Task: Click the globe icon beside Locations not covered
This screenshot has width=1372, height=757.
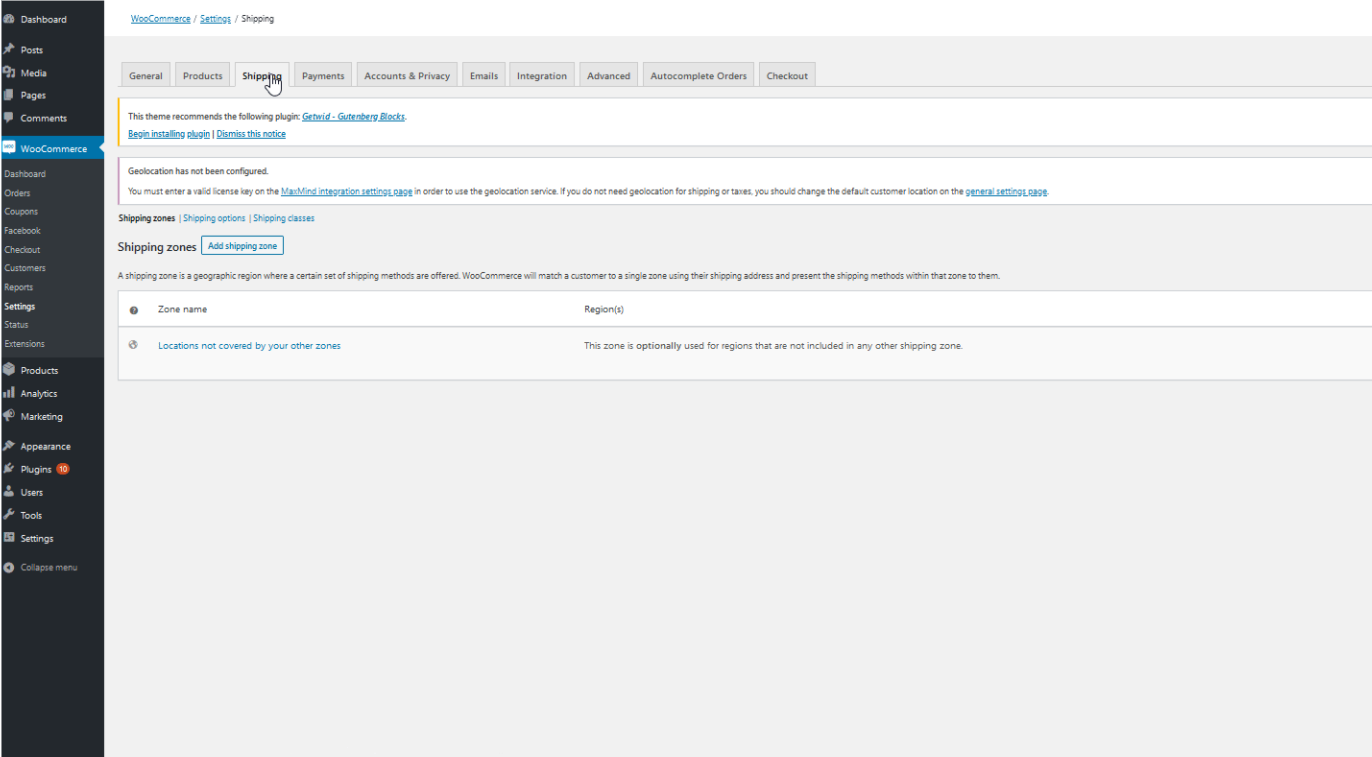Action: 133,345
